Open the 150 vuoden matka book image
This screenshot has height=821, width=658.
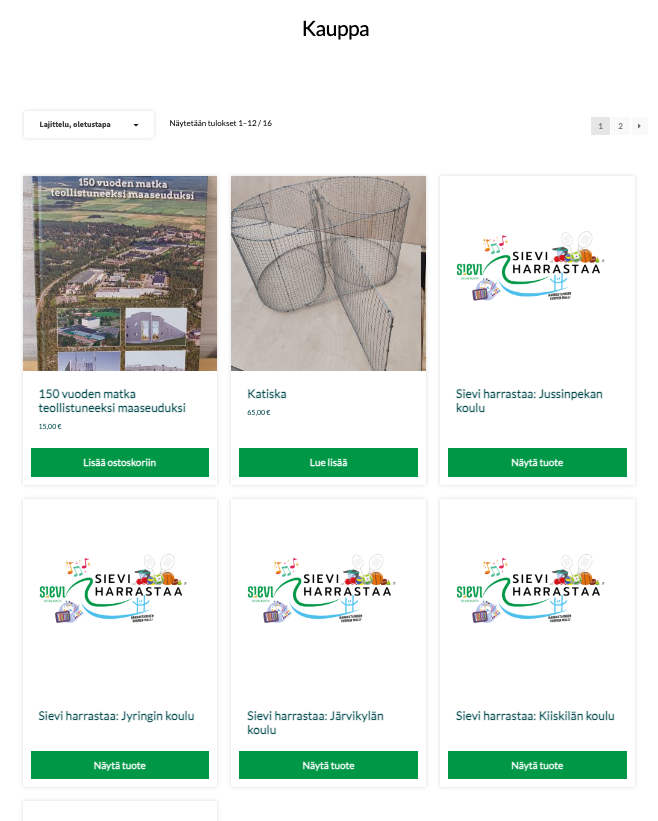(120, 273)
